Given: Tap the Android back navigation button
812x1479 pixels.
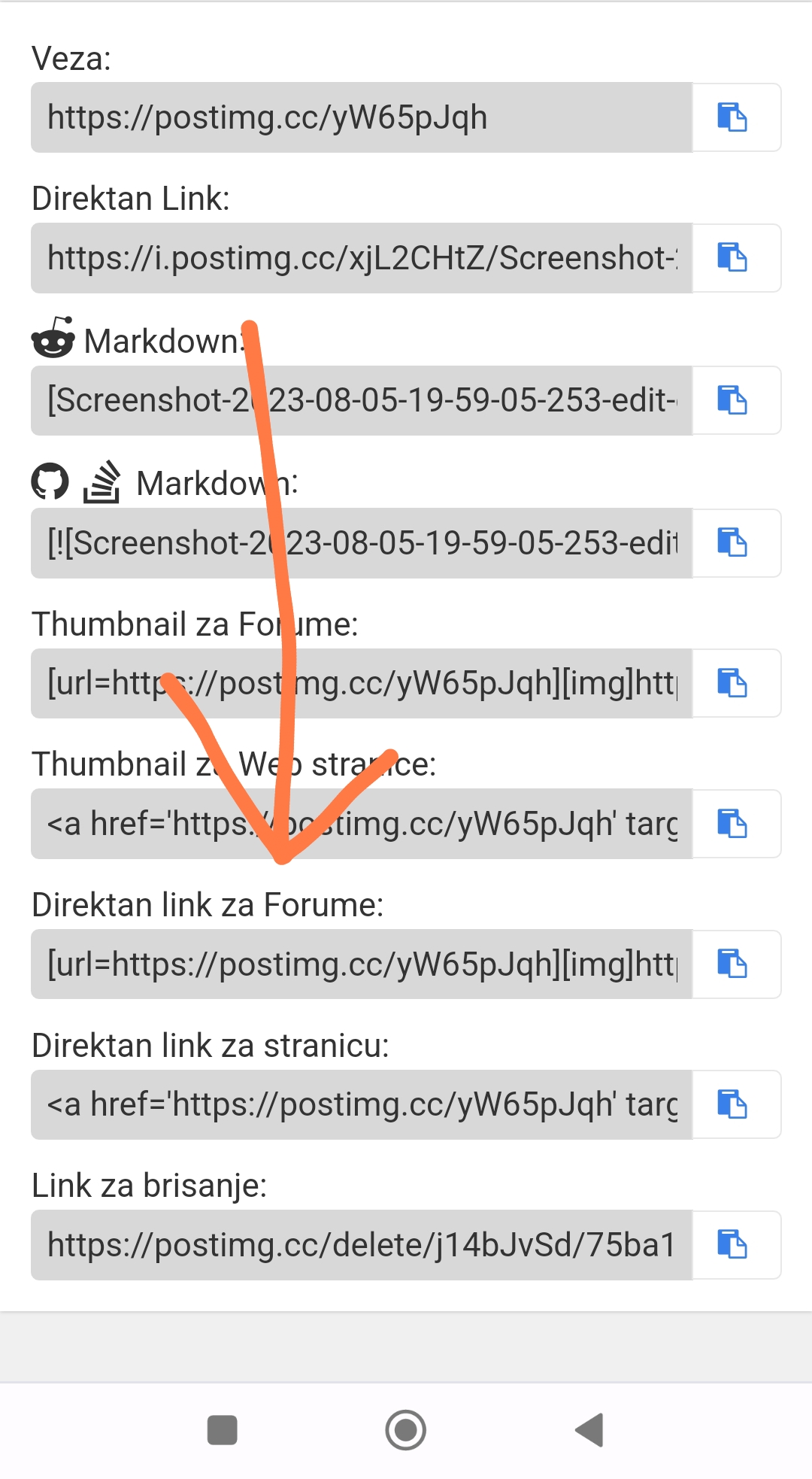Looking at the screenshot, I should click(589, 1430).
